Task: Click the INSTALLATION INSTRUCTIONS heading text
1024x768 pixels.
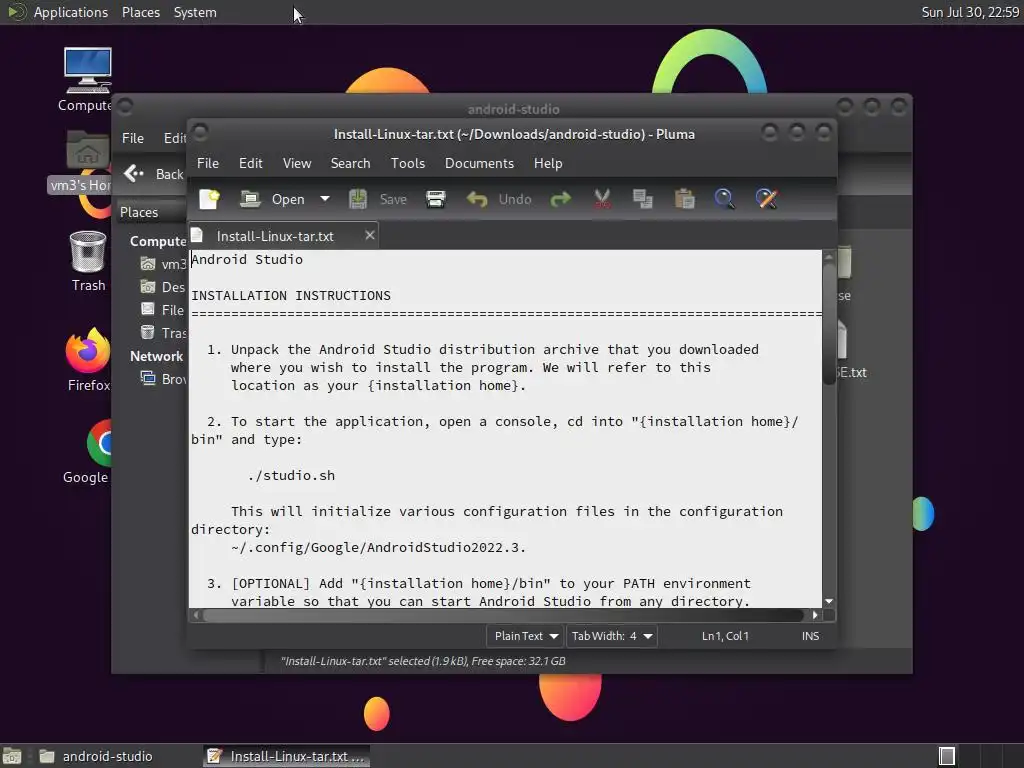Action: 291,296
